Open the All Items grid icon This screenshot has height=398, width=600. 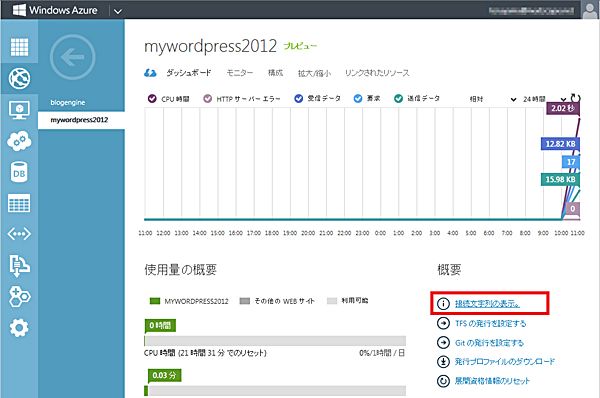[x=19, y=47]
